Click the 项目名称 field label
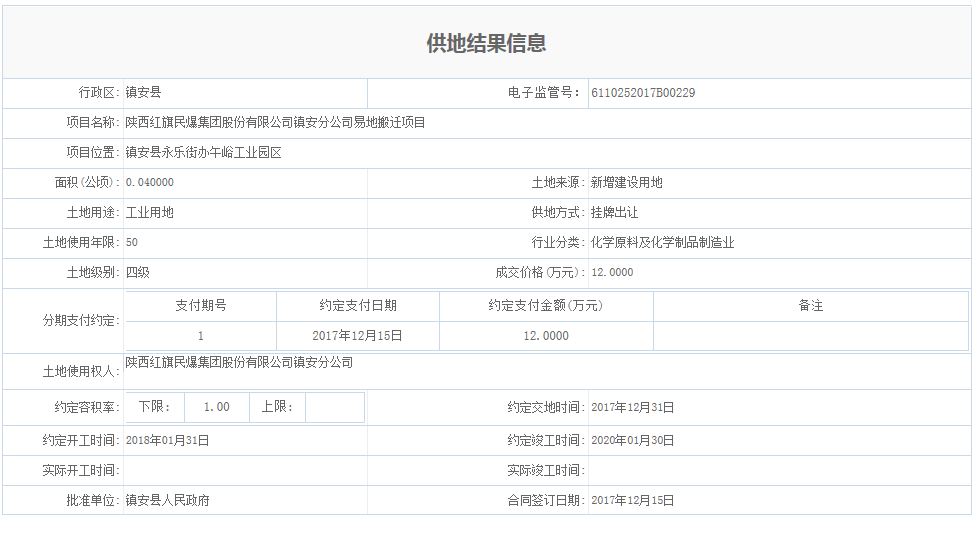980x540 pixels. [x=93, y=122]
